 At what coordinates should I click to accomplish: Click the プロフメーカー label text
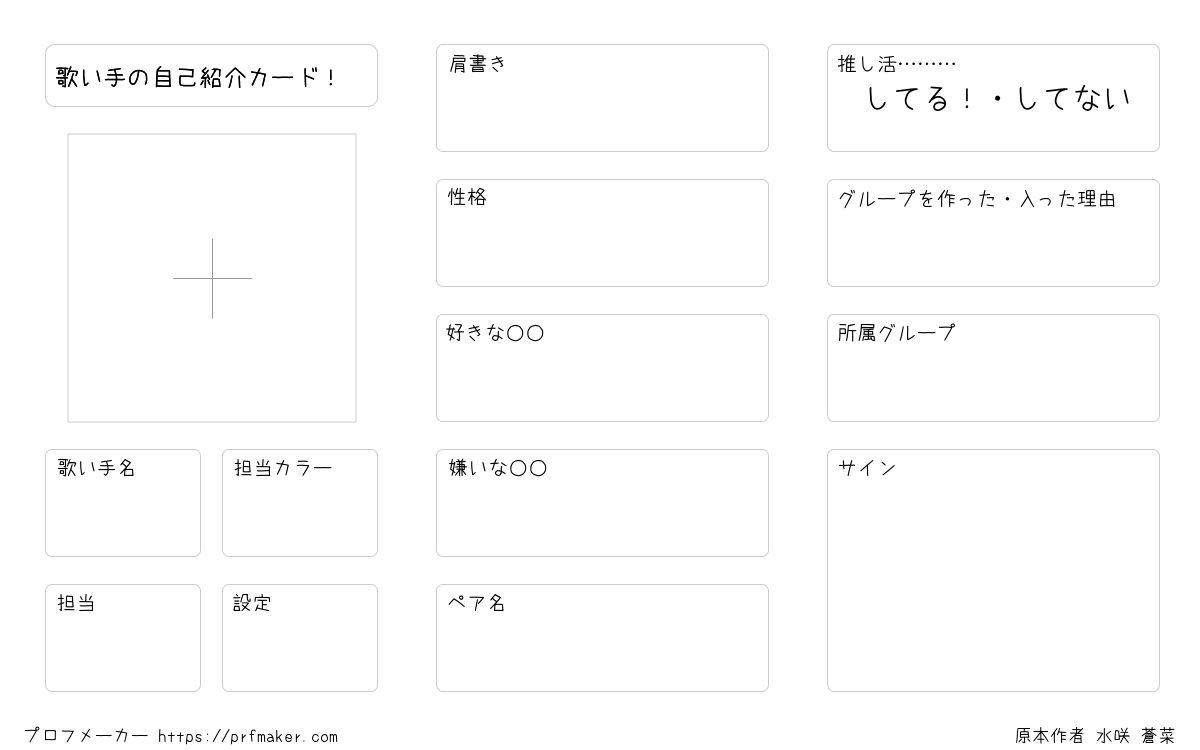(x=86, y=736)
